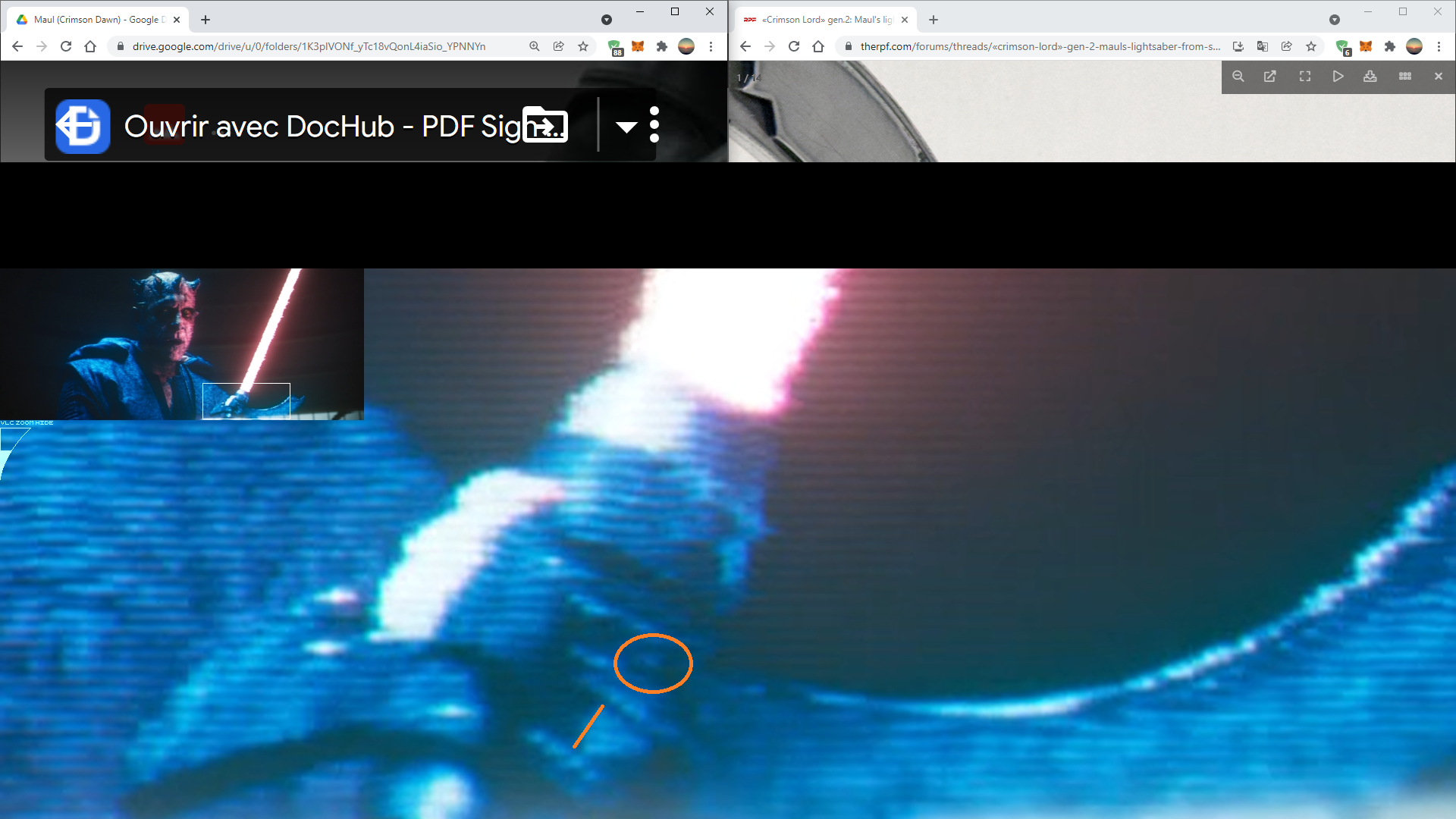
Task: Show lightbox thumbnails grid
Action: (1405, 77)
